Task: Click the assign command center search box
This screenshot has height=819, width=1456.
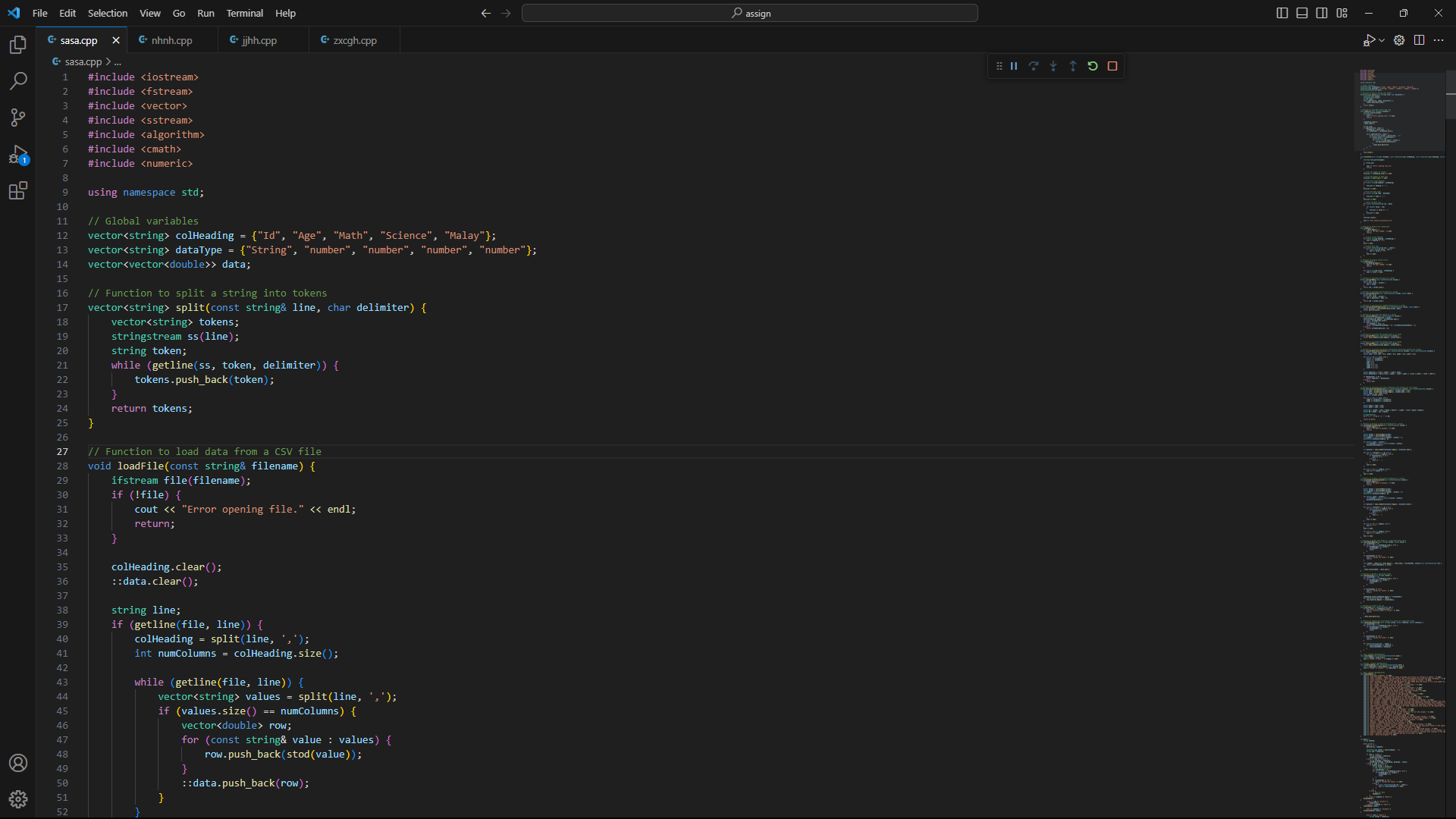Action: (749, 13)
